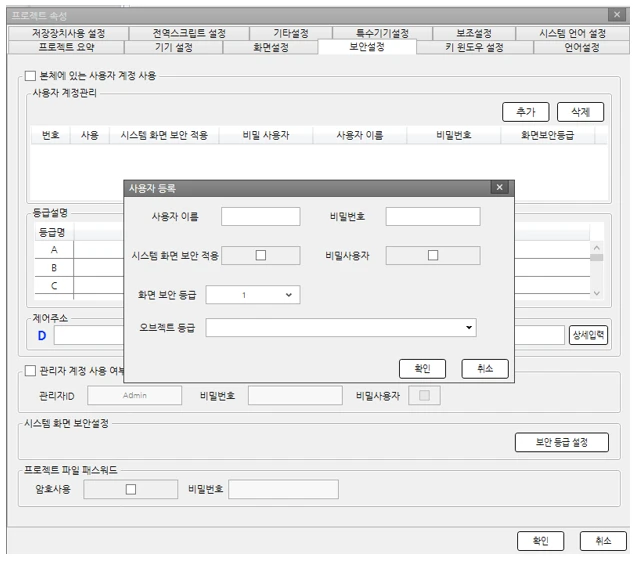
Task: Click scroll down arrow in 등급설명 list
Action: (596, 293)
